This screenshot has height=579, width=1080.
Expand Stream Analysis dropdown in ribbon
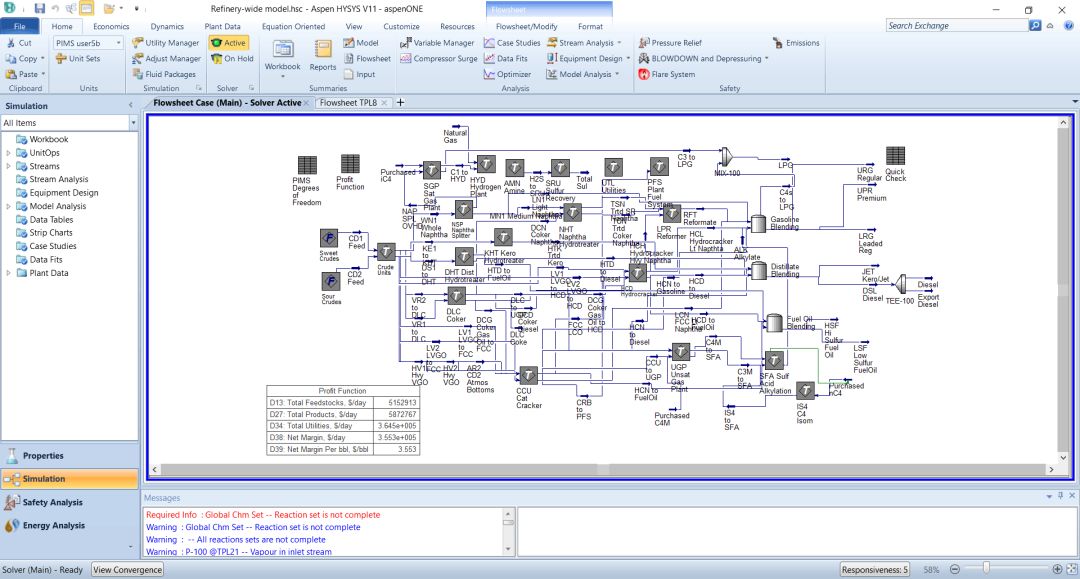point(619,43)
